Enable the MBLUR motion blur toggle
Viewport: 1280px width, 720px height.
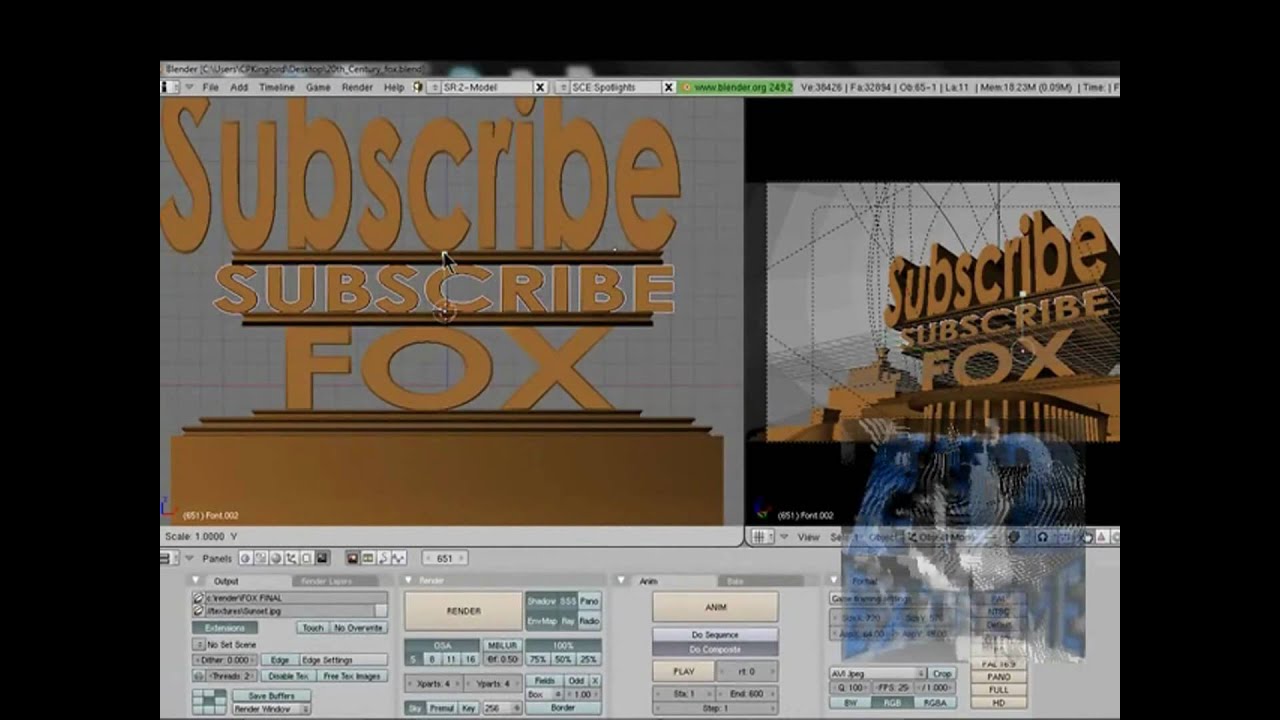[502, 645]
